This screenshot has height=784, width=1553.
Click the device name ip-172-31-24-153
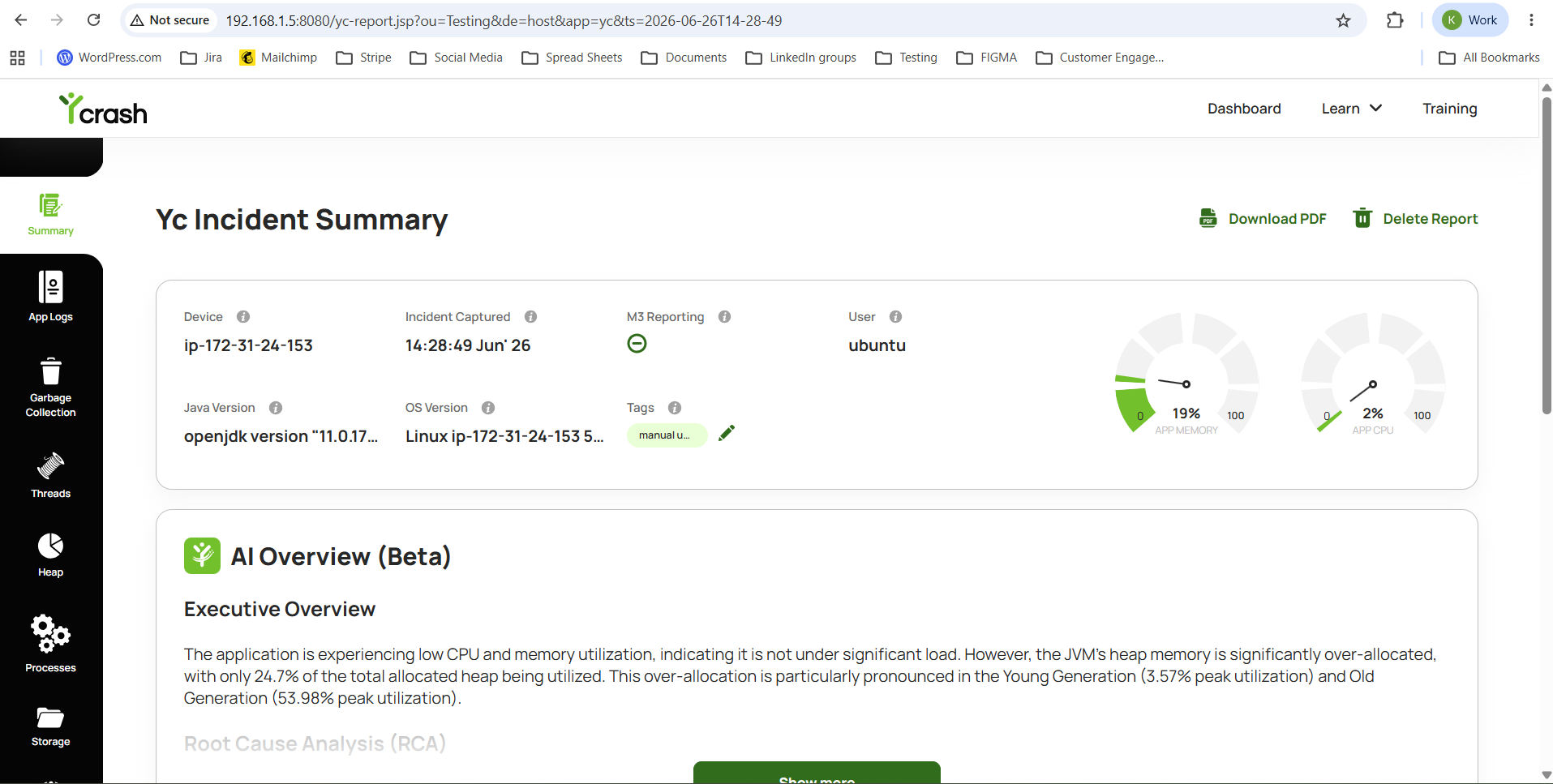point(248,345)
